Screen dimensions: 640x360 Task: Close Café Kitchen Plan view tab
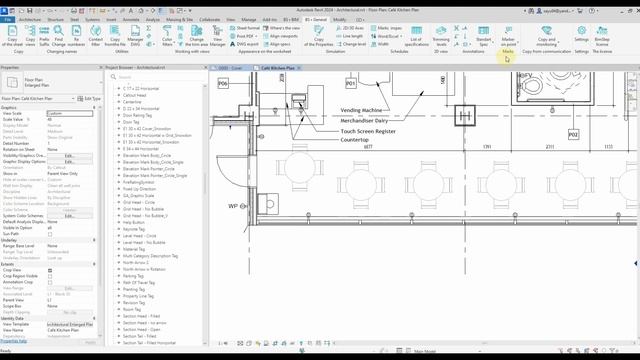[x=299, y=68]
